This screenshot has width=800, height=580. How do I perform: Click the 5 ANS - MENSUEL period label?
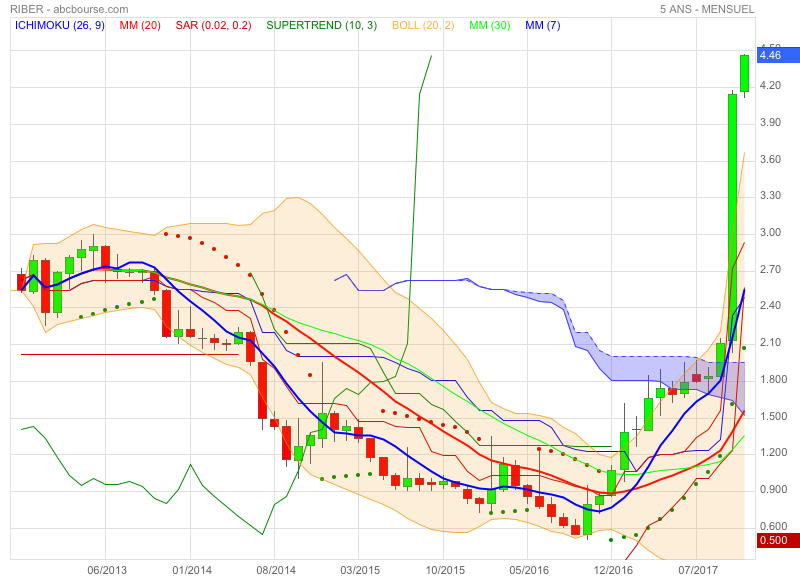click(707, 9)
